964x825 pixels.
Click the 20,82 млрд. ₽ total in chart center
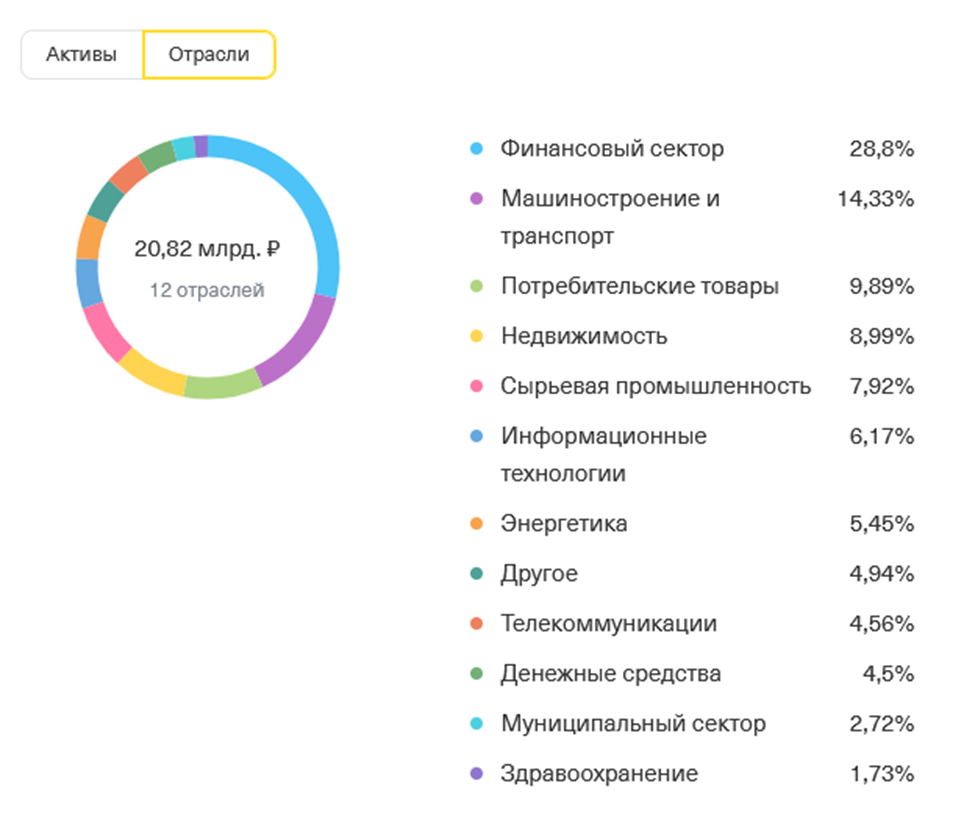[207, 249]
